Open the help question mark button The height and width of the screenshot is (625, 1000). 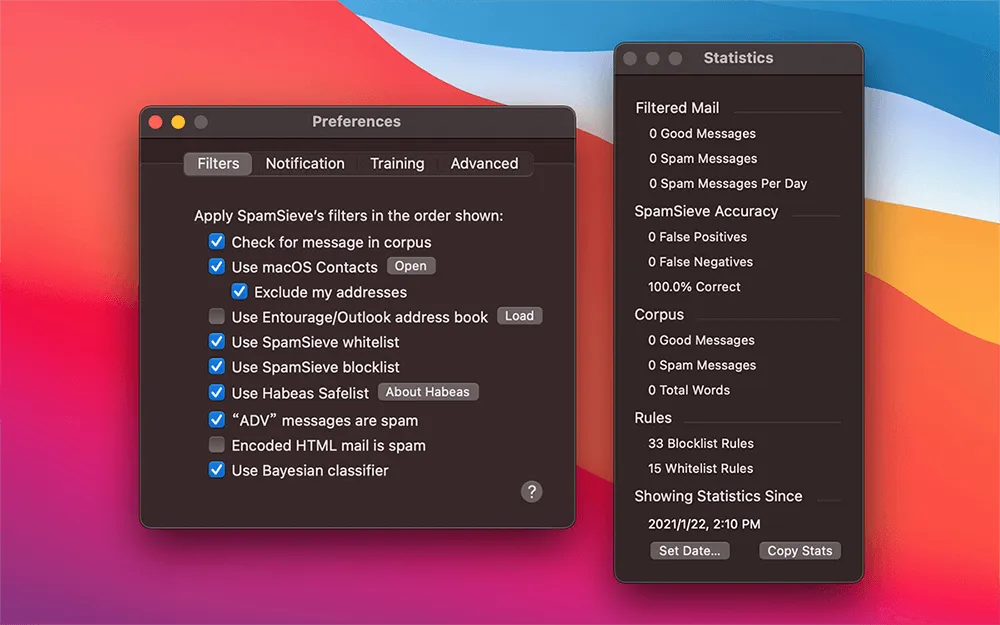pos(532,491)
